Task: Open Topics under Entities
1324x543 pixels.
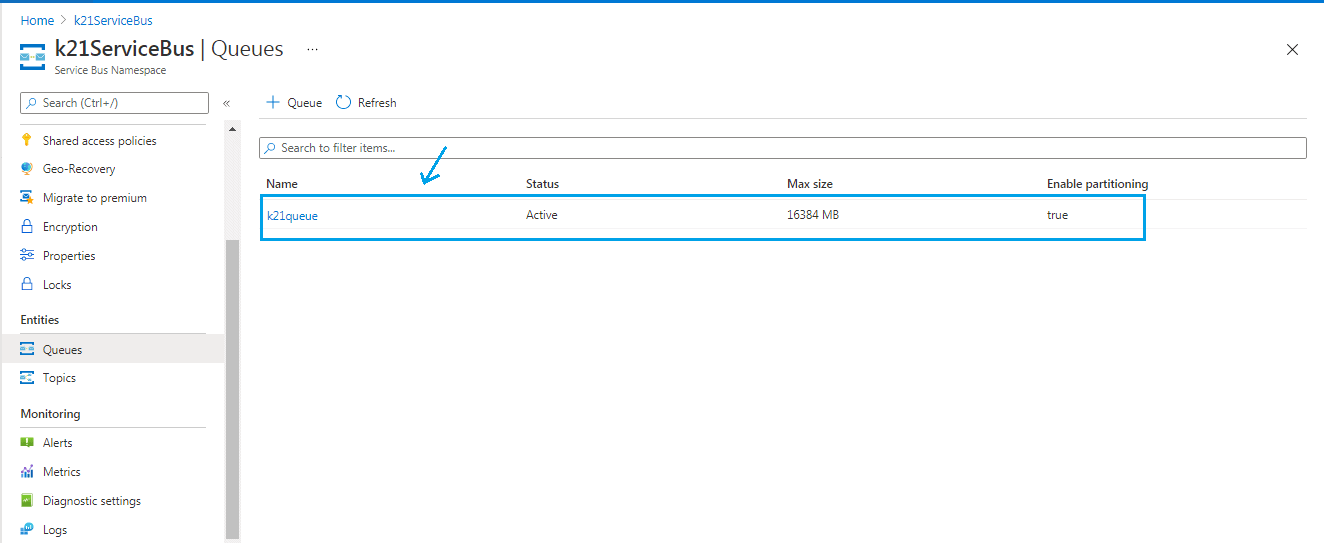Action: pyautogui.click(x=59, y=378)
